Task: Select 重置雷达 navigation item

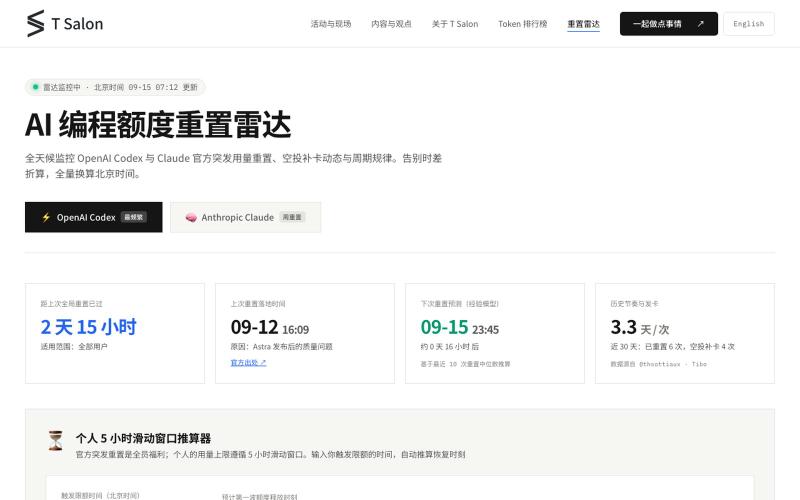Action: (583, 24)
